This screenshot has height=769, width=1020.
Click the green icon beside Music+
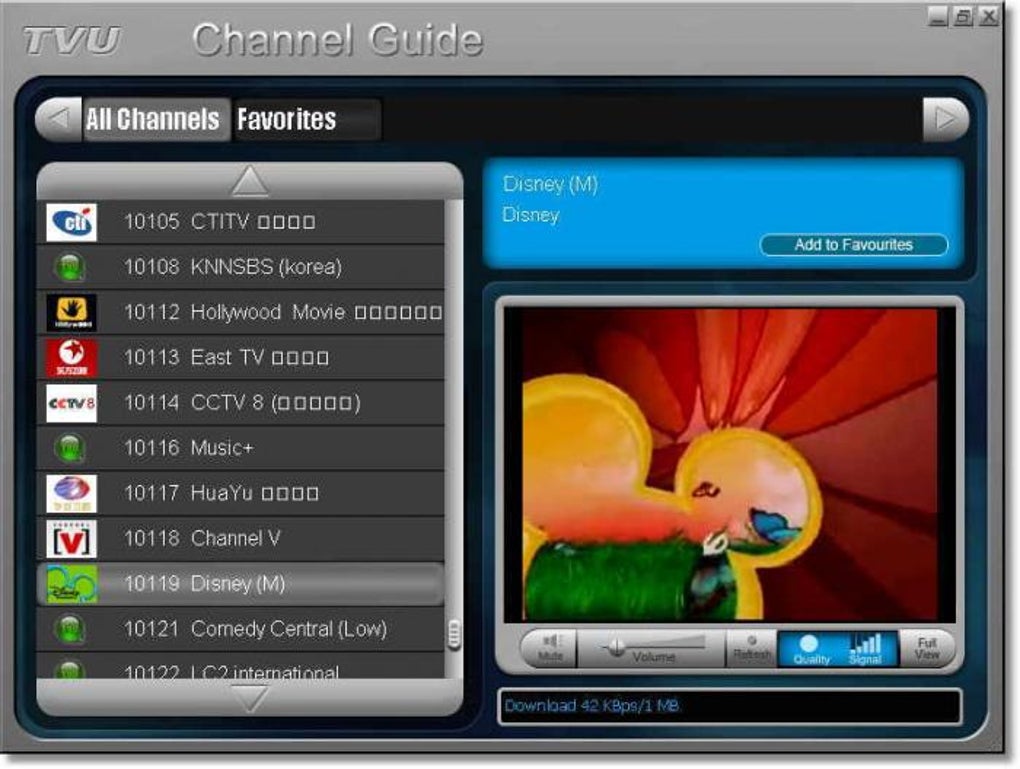click(x=70, y=448)
